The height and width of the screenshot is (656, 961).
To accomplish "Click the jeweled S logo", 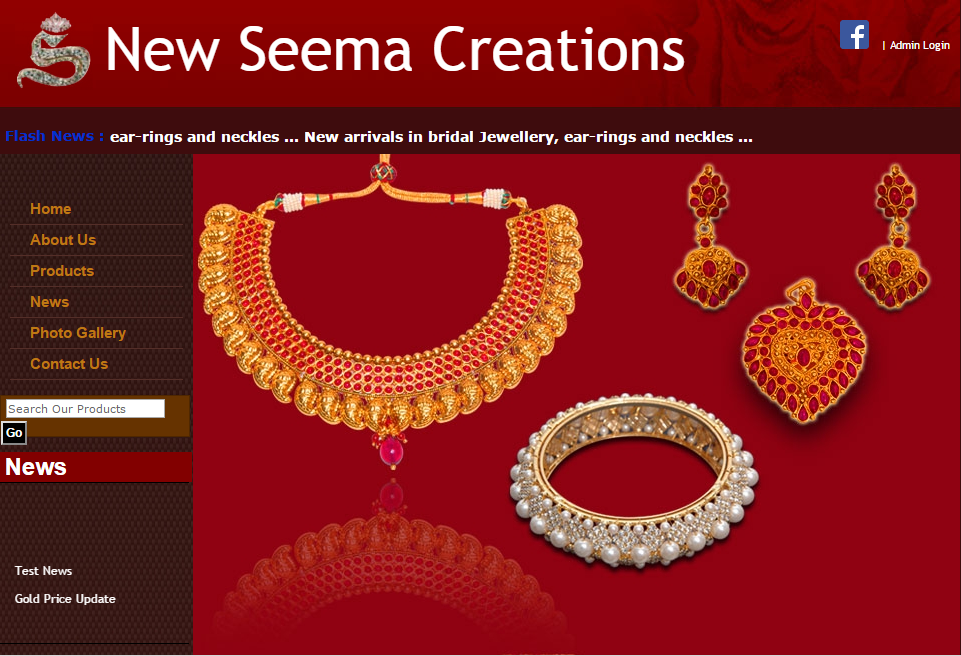I will tap(54, 50).
